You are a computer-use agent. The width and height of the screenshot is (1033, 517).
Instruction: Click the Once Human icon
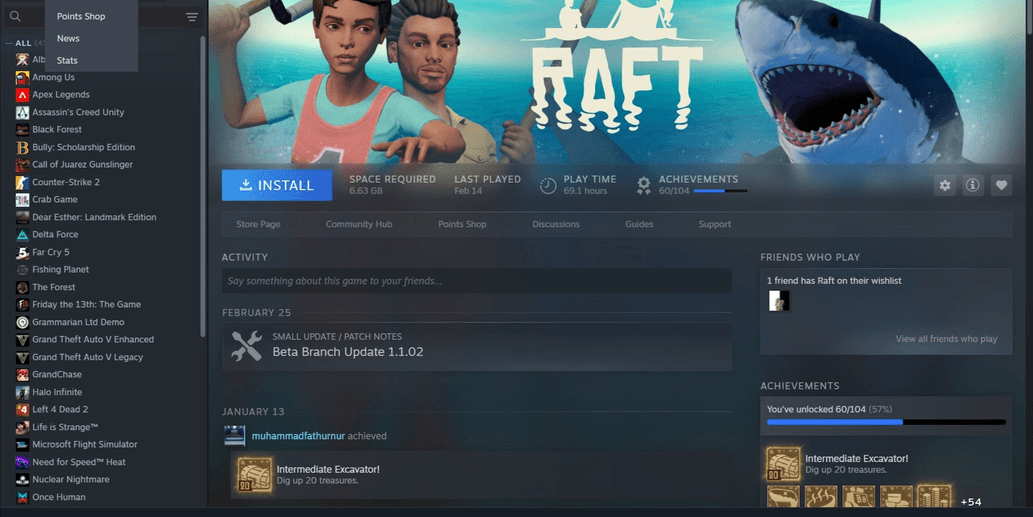tap(22, 497)
